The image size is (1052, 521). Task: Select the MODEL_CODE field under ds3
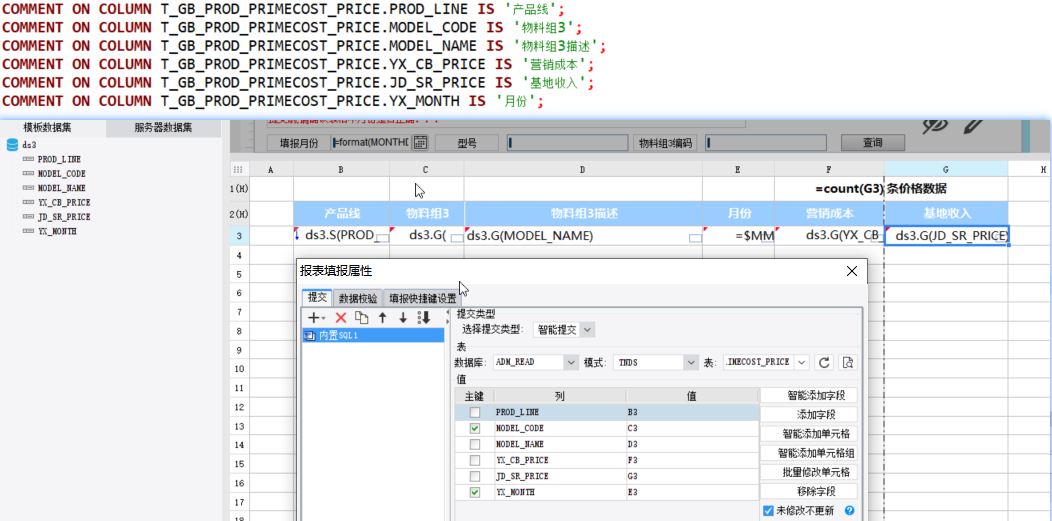pos(61,174)
